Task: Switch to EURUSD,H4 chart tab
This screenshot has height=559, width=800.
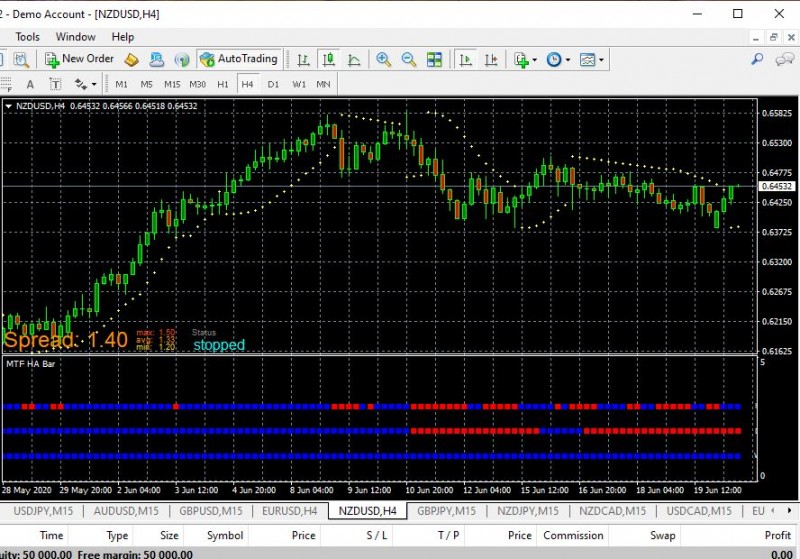Action: [290, 511]
